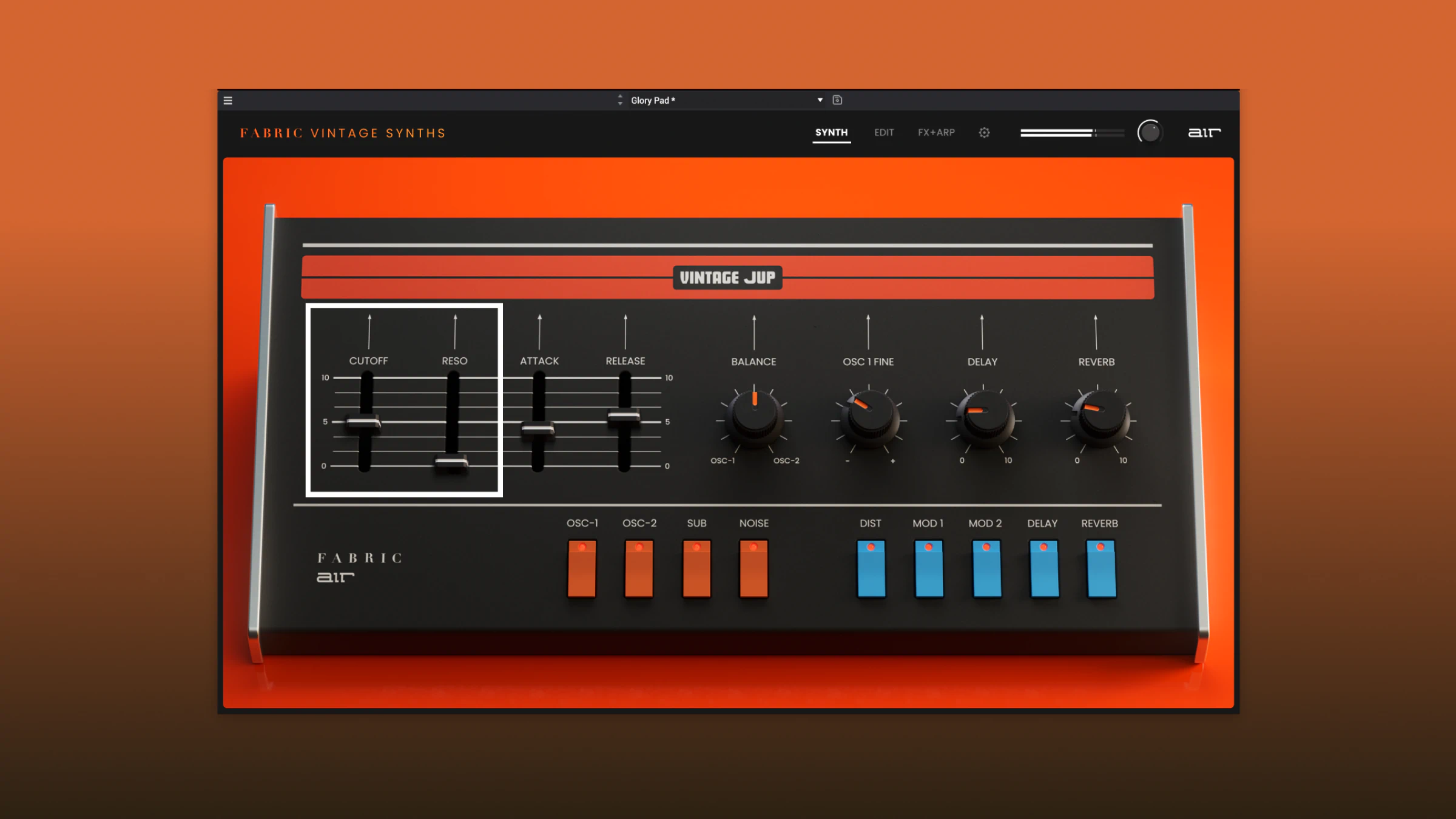Click the AIR logo in header
Screen dimensions: 1456x819
click(x=1204, y=132)
